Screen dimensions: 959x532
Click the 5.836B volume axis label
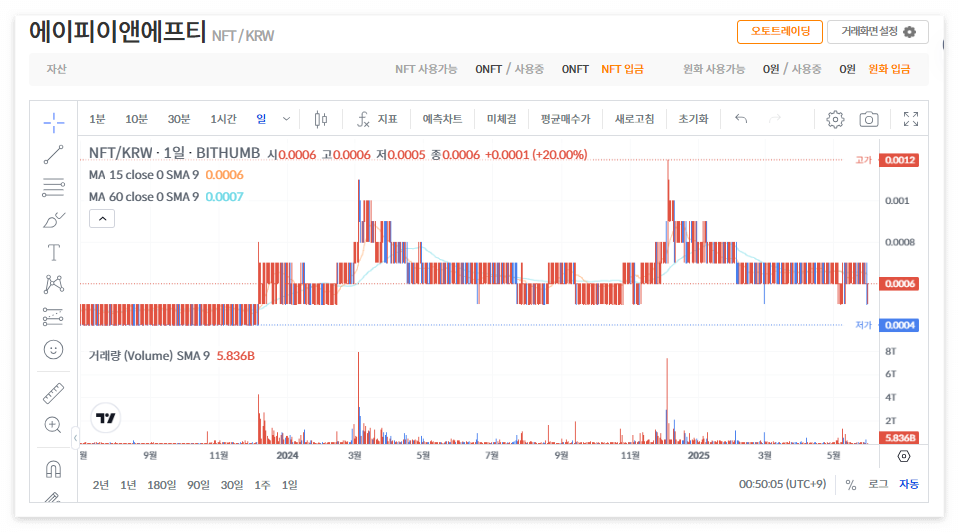pyautogui.click(x=900, y=438)
